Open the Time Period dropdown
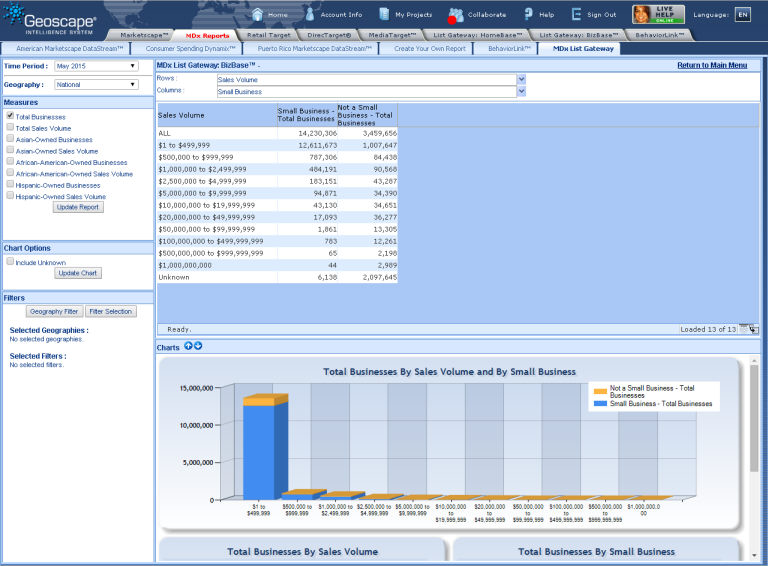Screen dimensions: 768x566 coord(96,66)
